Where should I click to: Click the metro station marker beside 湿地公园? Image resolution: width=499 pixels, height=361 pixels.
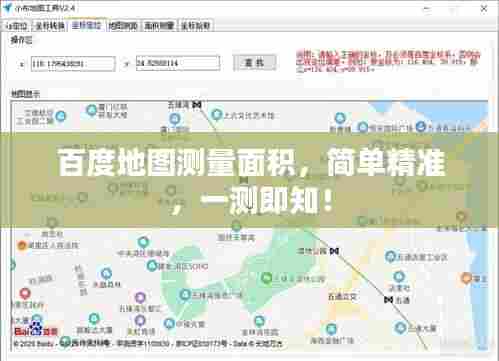pos(334,251)
